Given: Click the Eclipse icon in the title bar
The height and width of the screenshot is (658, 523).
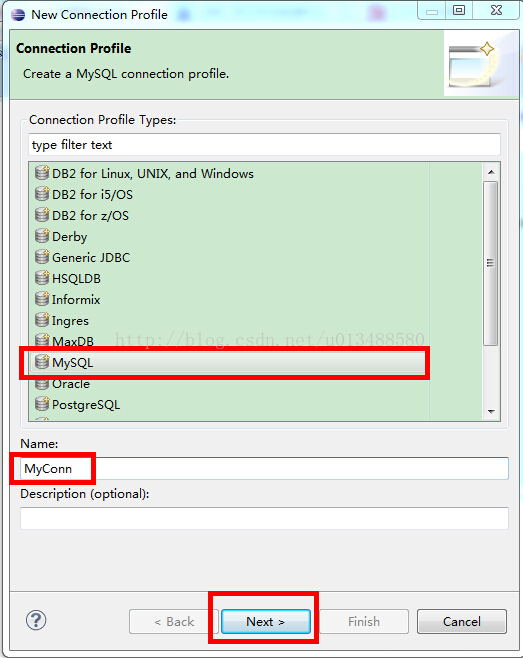Looking at the screenshot, I should point(18,15).
